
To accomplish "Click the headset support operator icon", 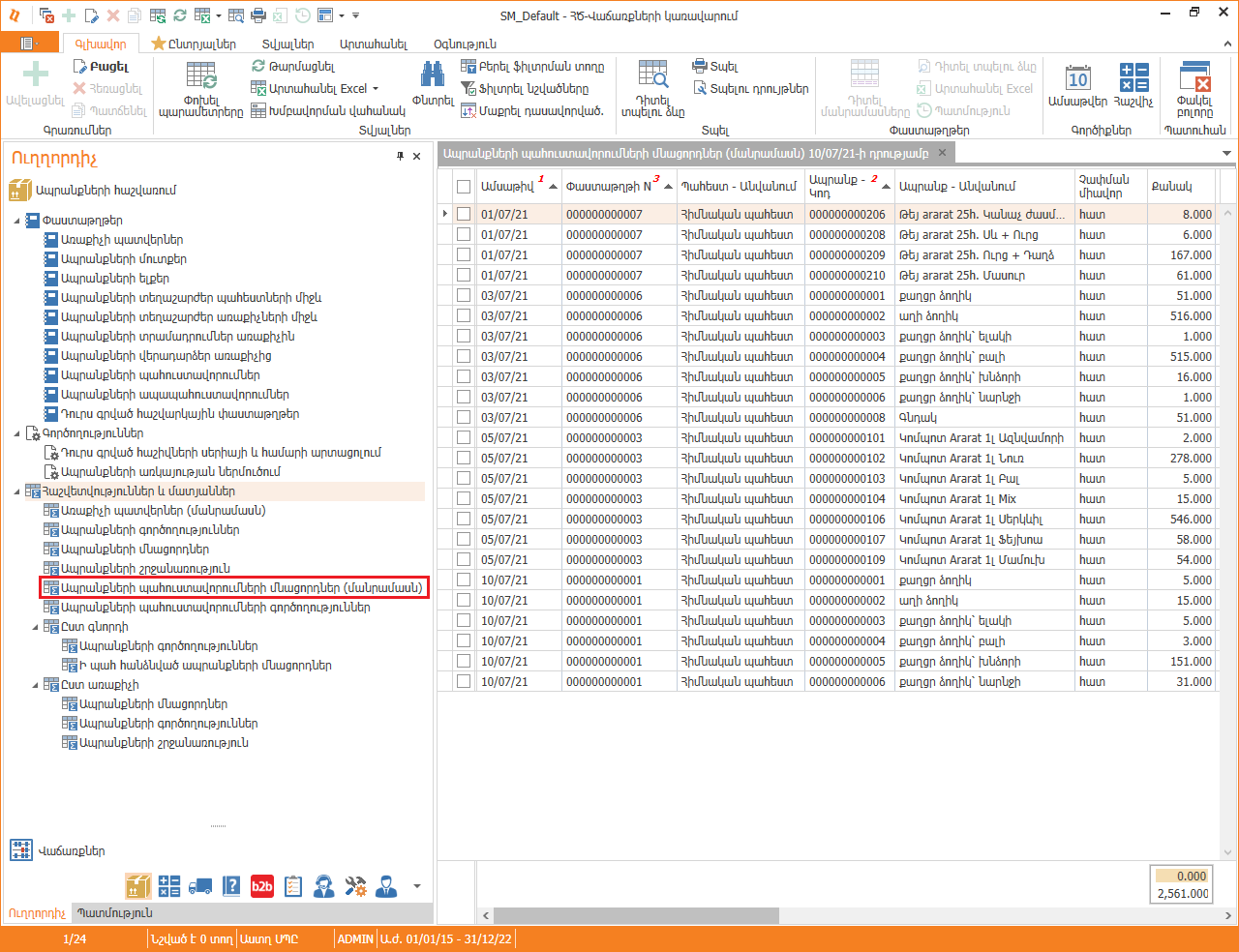I will pyautogui.click(x=324, y=885).
